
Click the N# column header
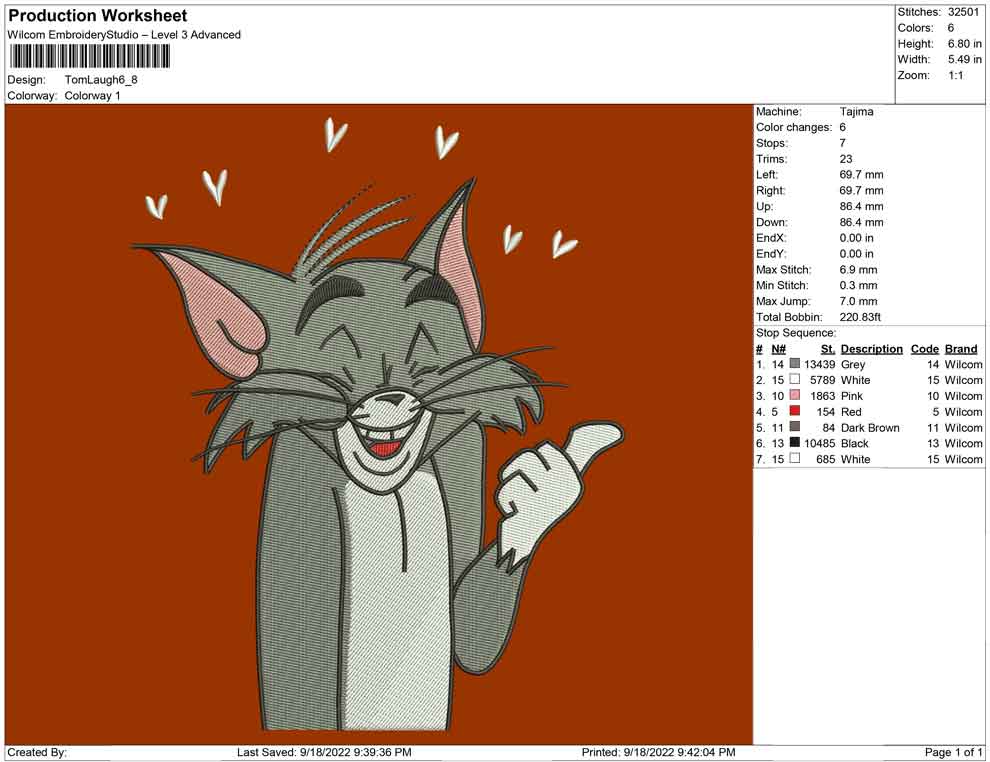click(778, 349)
